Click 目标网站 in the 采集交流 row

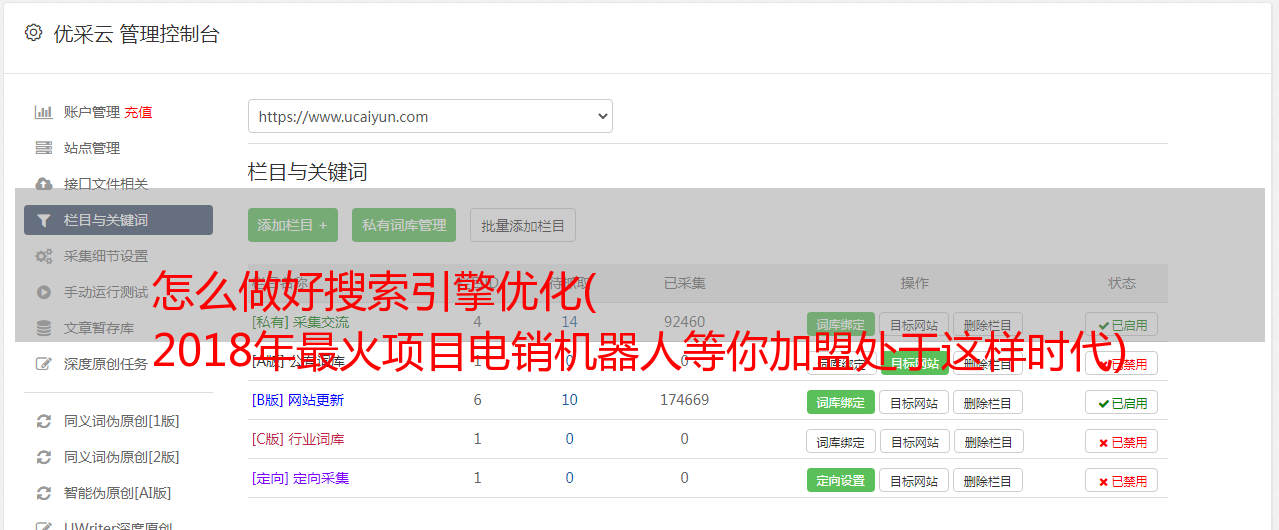(914, 324)
